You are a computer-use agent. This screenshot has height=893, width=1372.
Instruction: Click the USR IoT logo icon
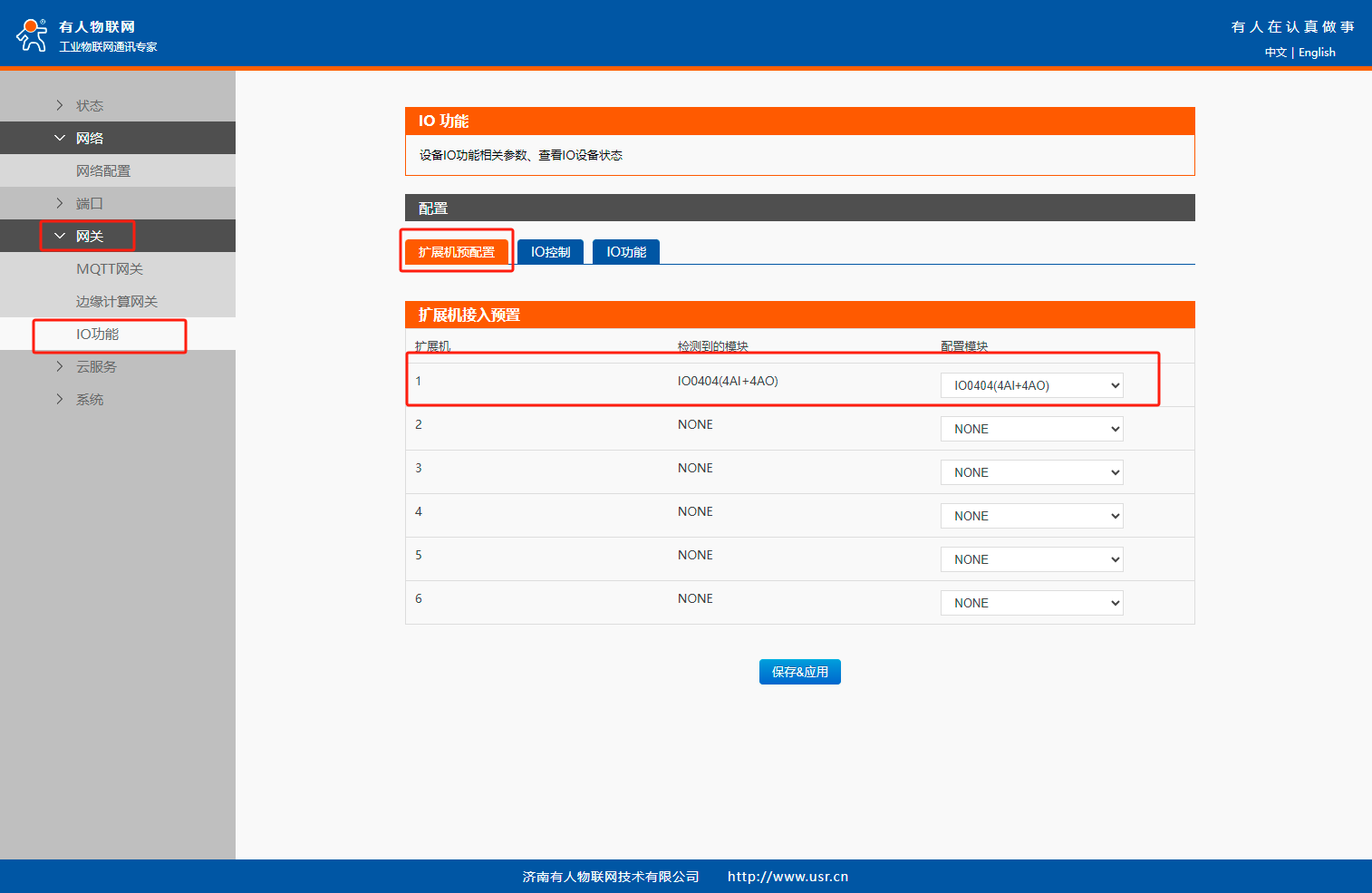click(32, 35)
